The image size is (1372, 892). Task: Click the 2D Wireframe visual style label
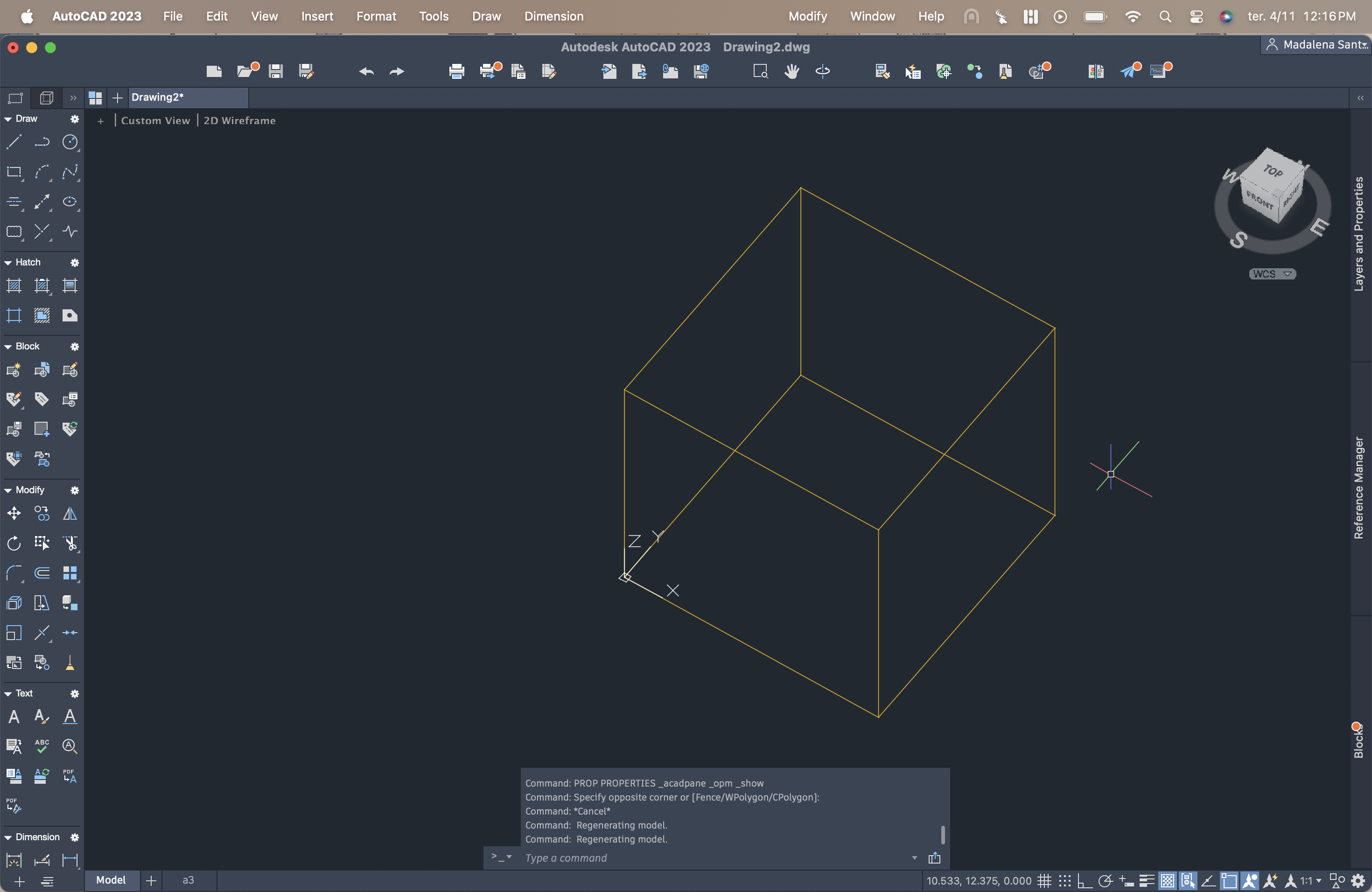pos(239,120)
